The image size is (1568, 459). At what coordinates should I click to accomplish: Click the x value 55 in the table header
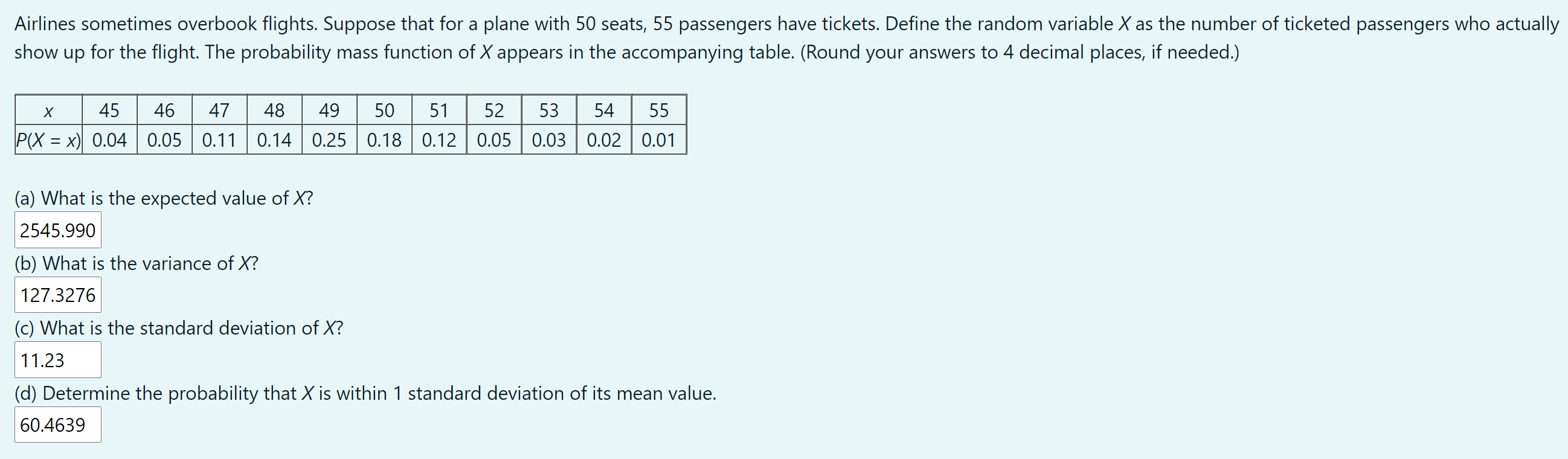click(x=659, y=110)
